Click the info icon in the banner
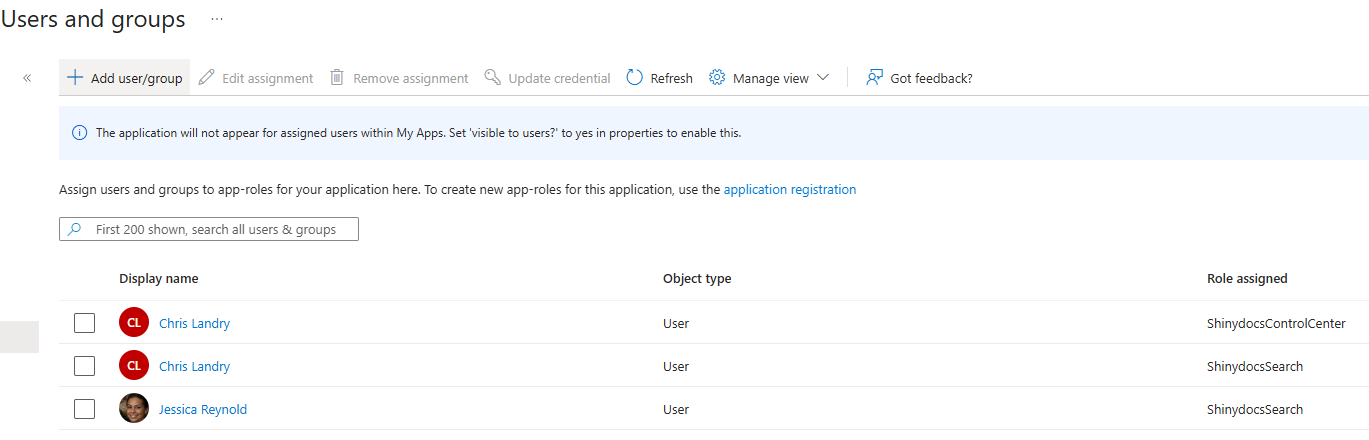 point(80,133)
